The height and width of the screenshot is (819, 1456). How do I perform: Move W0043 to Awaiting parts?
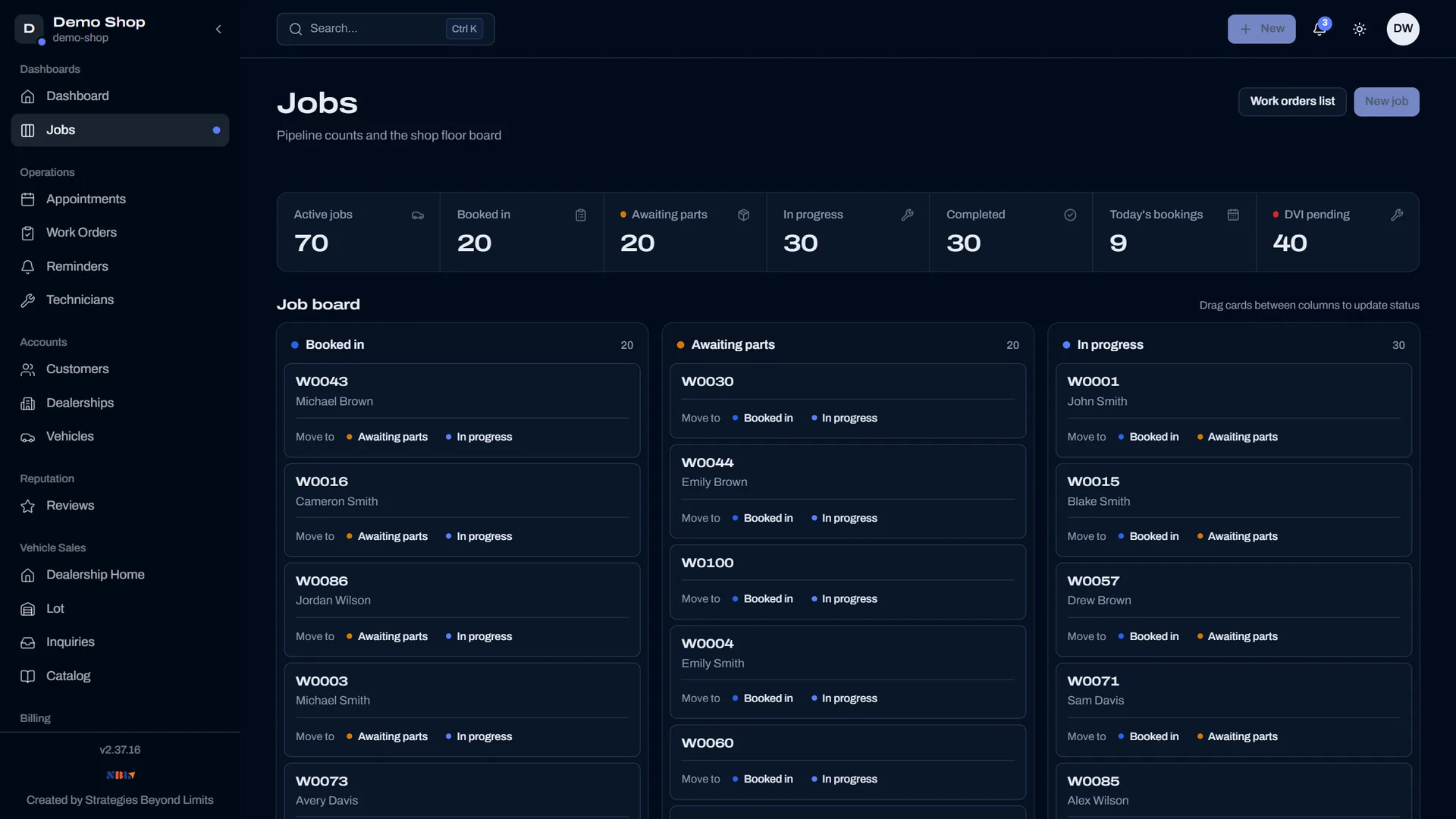point(388,438)
